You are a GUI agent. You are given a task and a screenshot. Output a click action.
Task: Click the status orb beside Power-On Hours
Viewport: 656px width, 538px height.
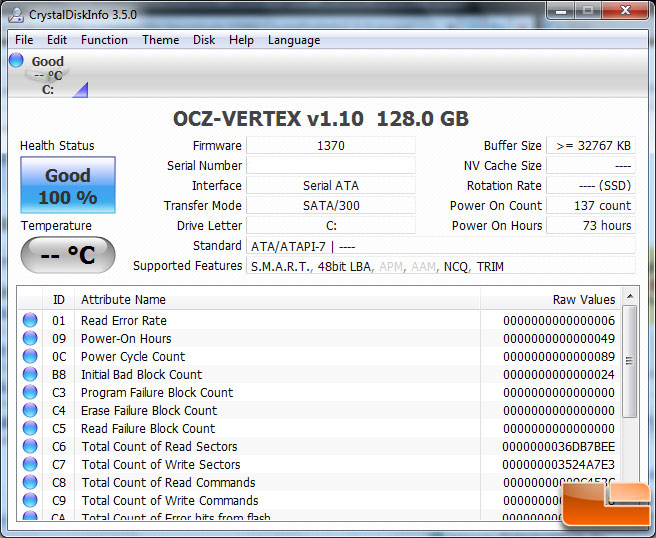(x=30, y=339)
